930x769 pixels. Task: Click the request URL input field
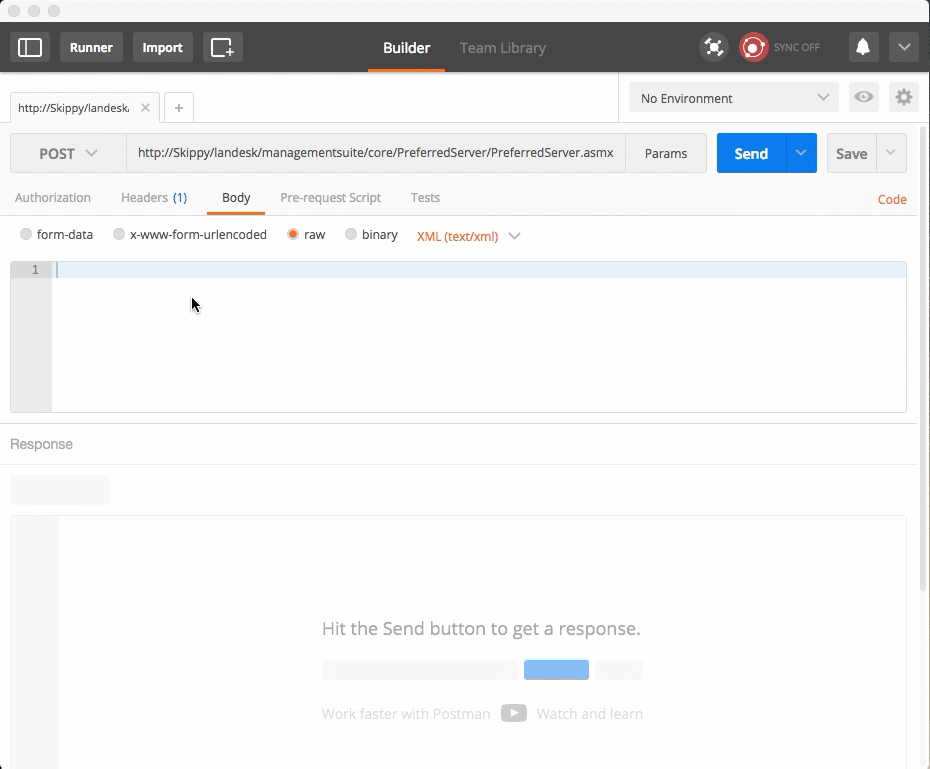376,153
